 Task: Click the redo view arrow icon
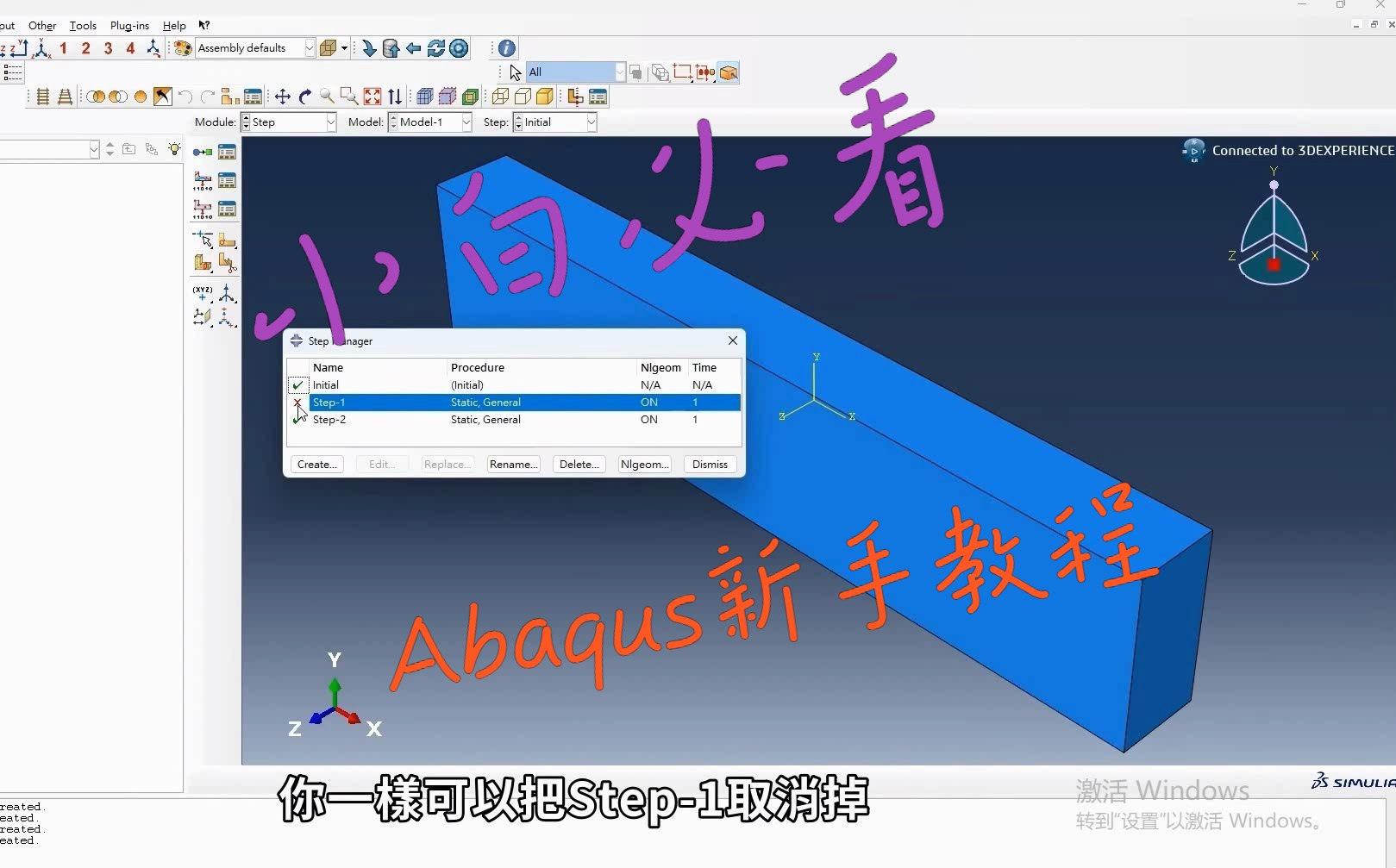[x=207, y=97]
